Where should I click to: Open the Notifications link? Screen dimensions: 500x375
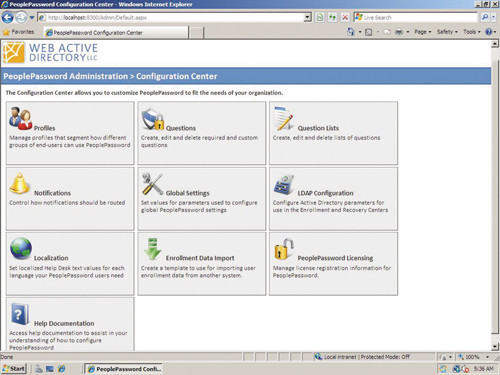(52, 193)
